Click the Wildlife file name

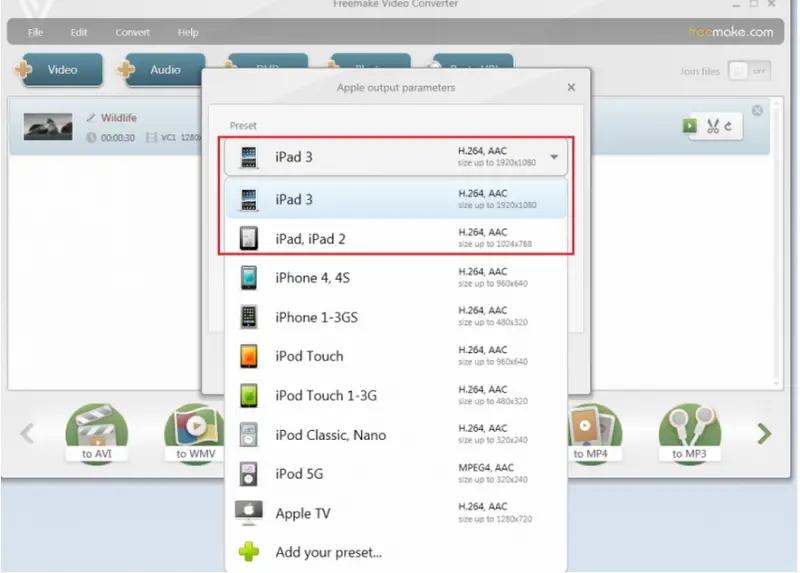pos(118,118)
